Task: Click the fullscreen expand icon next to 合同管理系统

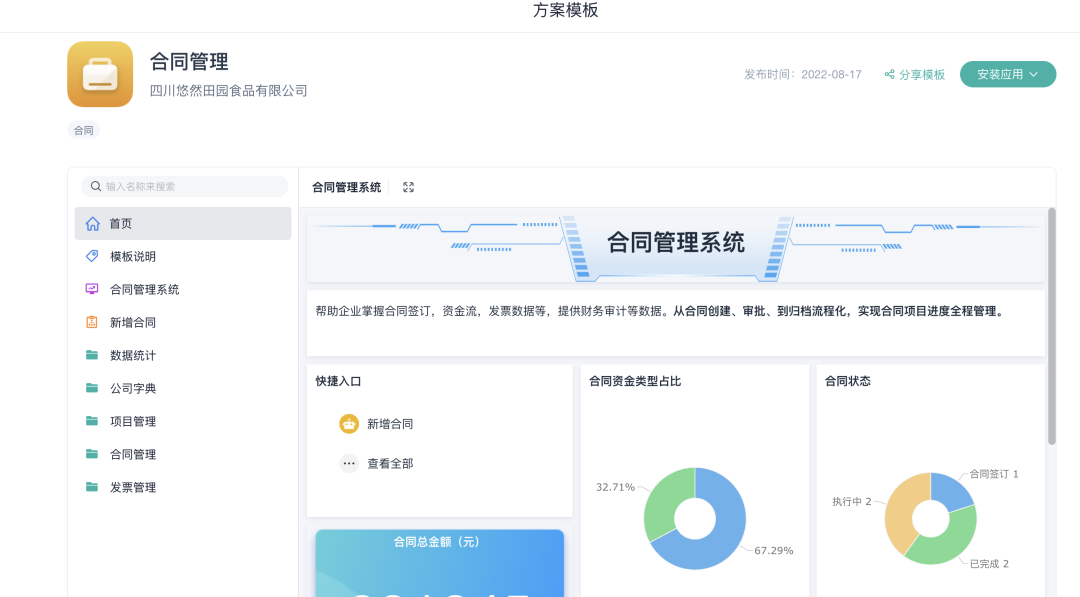Action: tap(408, 187)
